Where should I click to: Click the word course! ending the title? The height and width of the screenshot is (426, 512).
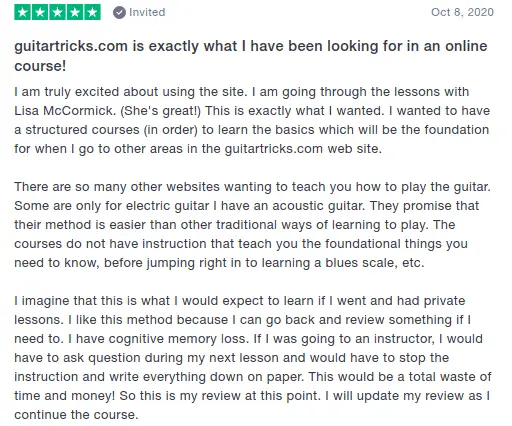click(40, 66)
